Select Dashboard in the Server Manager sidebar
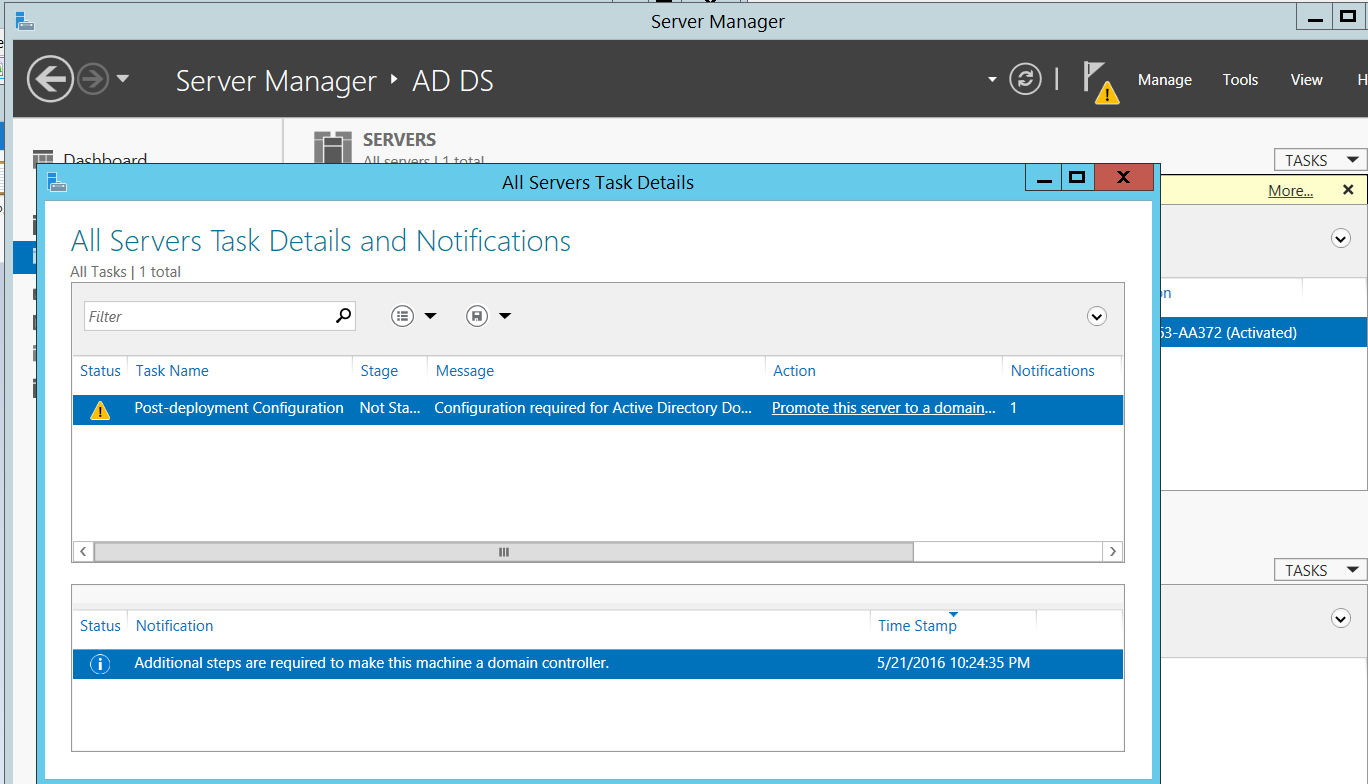This screenshot has height=784, width=1368. pos(104,160)
